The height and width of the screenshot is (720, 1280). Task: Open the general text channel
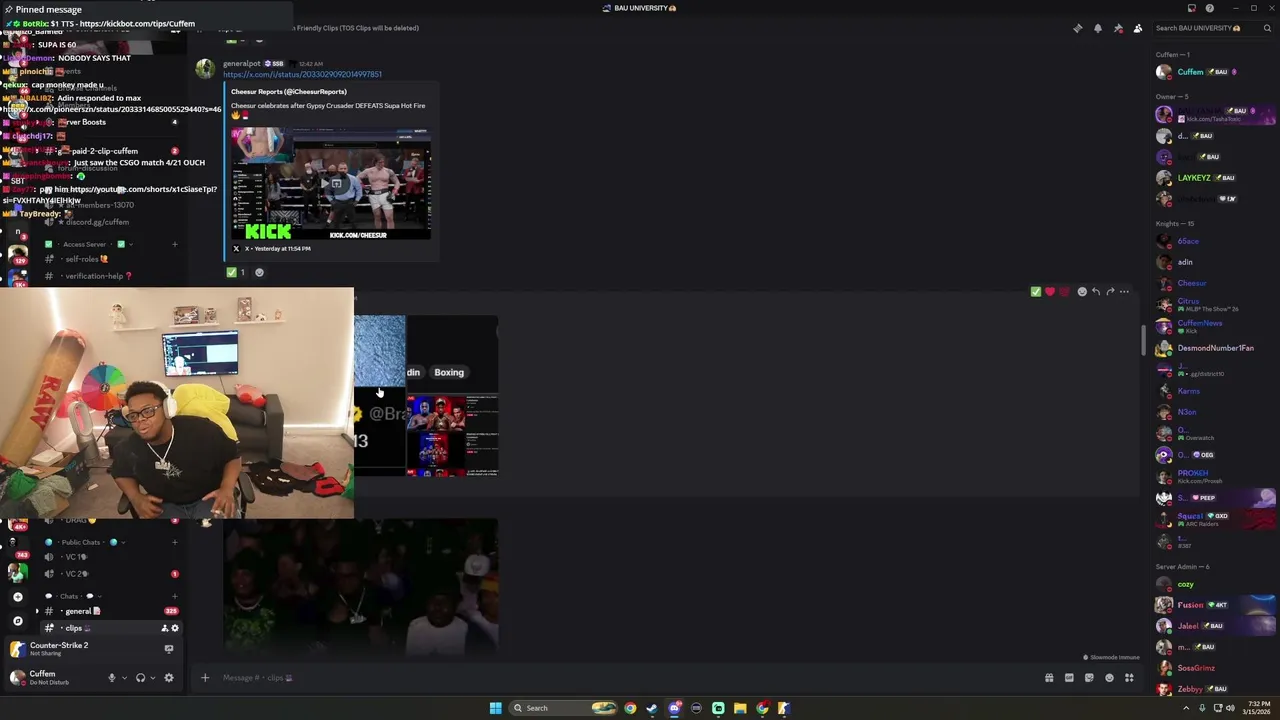[78, 611]
